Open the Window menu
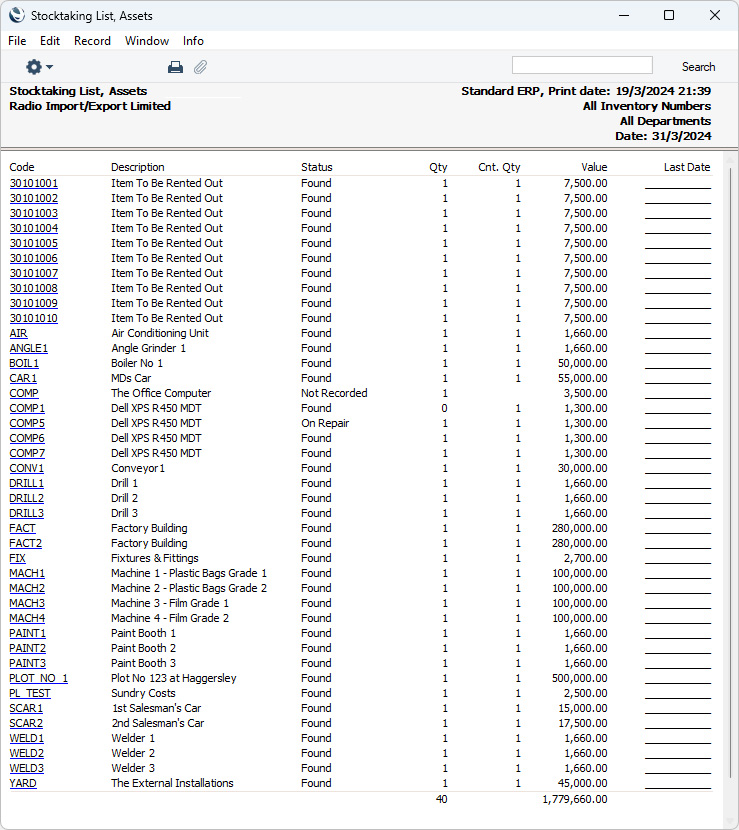Screen dimensions: 739x830 [x=147, y=41]
